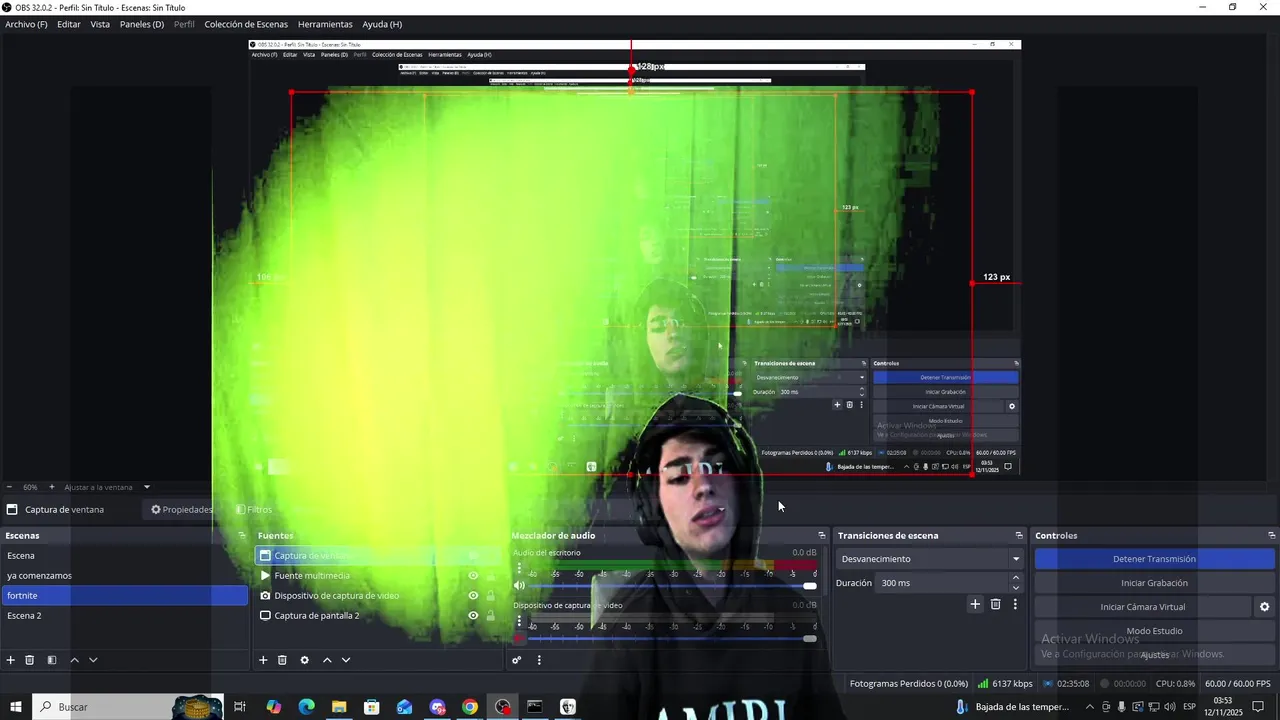Decrease transition duration with down arrow
This screenshot has width=1280, height=720.
coord(1016,588)
